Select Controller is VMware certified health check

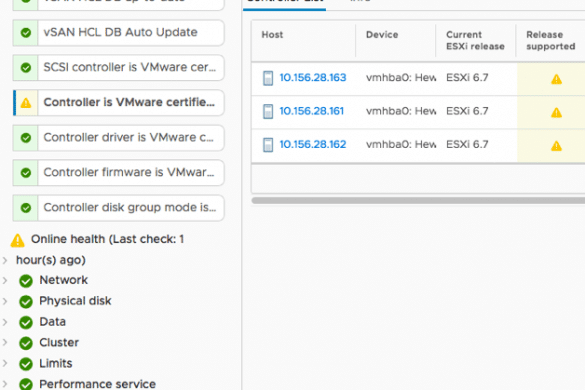pos(119,103)
